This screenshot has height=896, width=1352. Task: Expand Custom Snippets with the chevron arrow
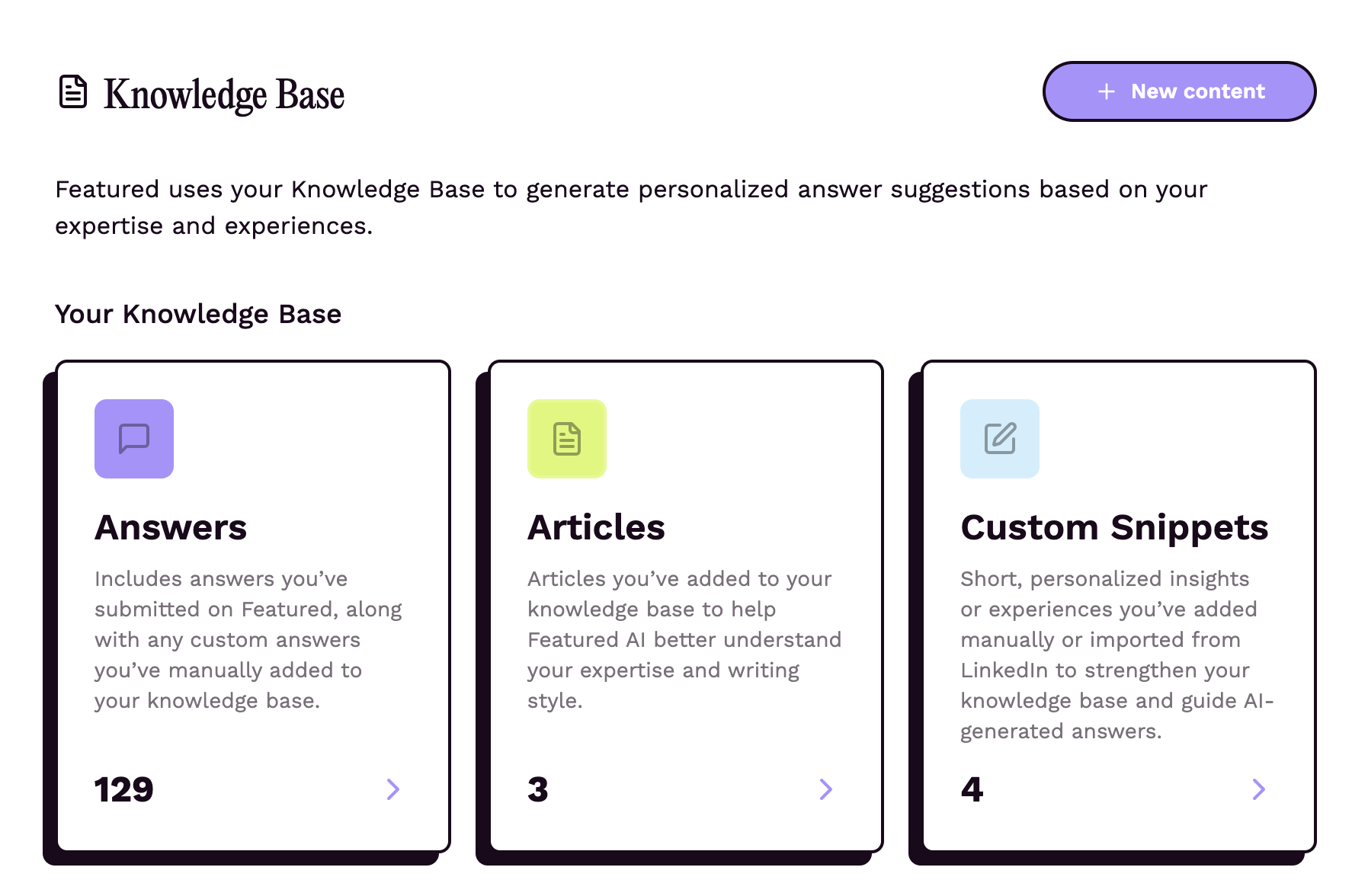[1259, 790]
